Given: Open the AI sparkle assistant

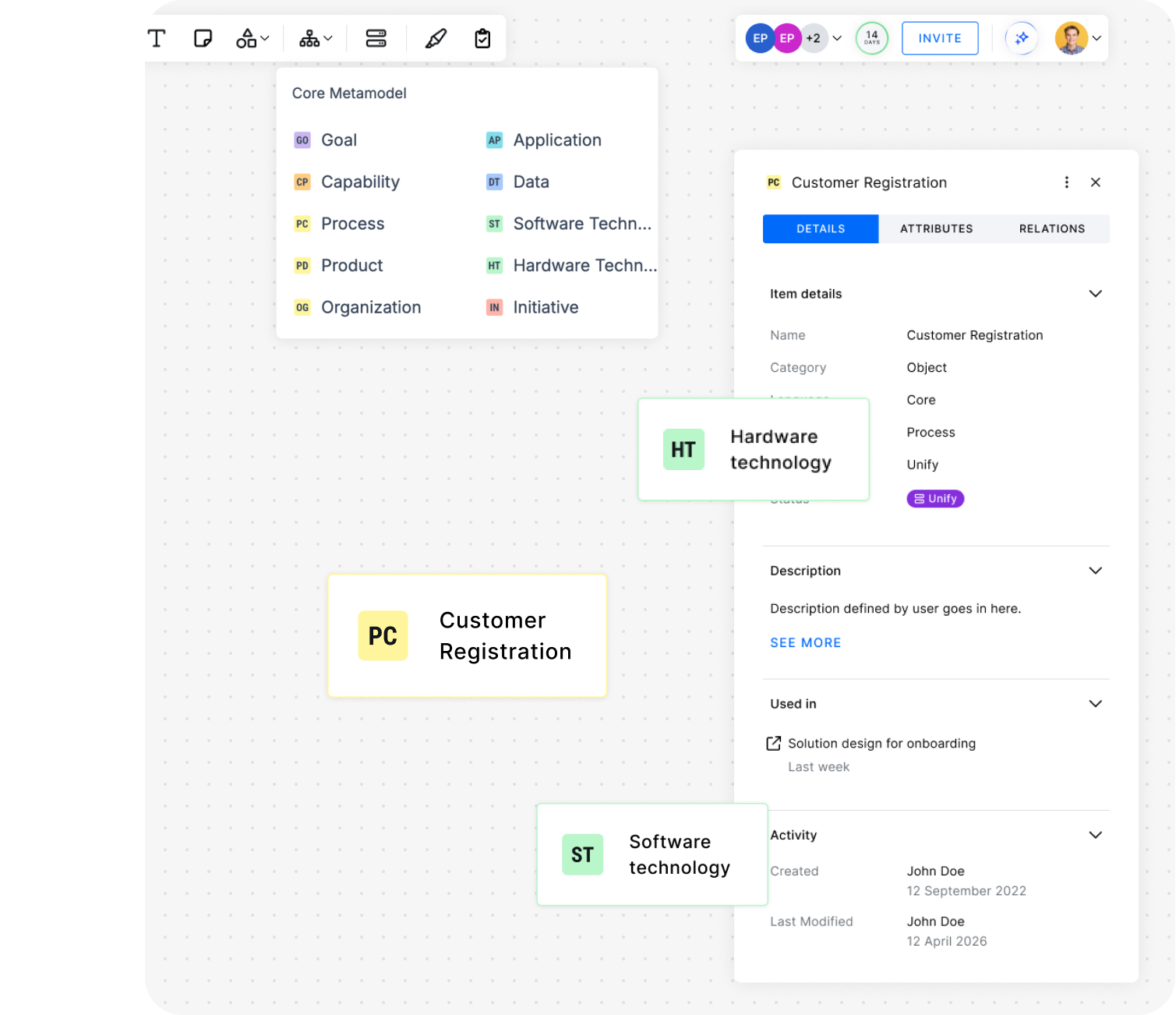Looking at the screenshot, I should (1022, 38).
